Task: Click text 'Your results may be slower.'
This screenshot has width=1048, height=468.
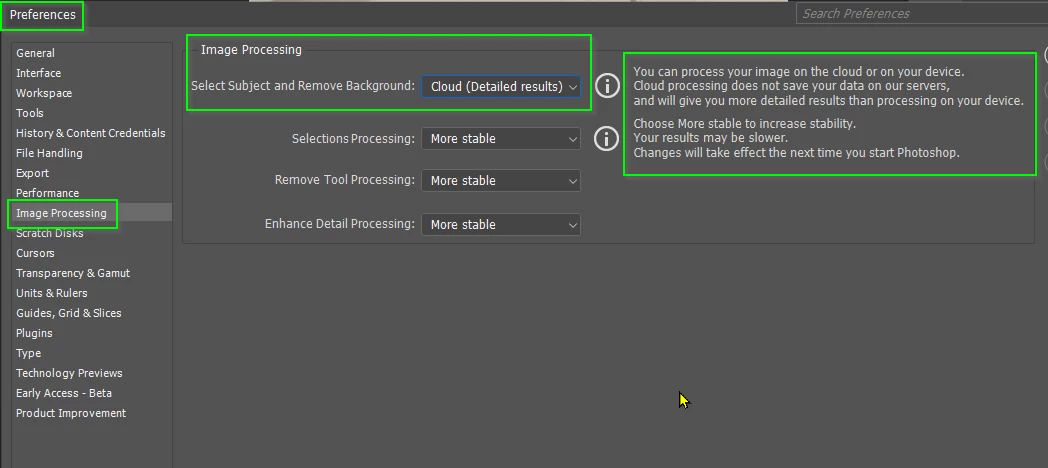Action: (710, 138)
